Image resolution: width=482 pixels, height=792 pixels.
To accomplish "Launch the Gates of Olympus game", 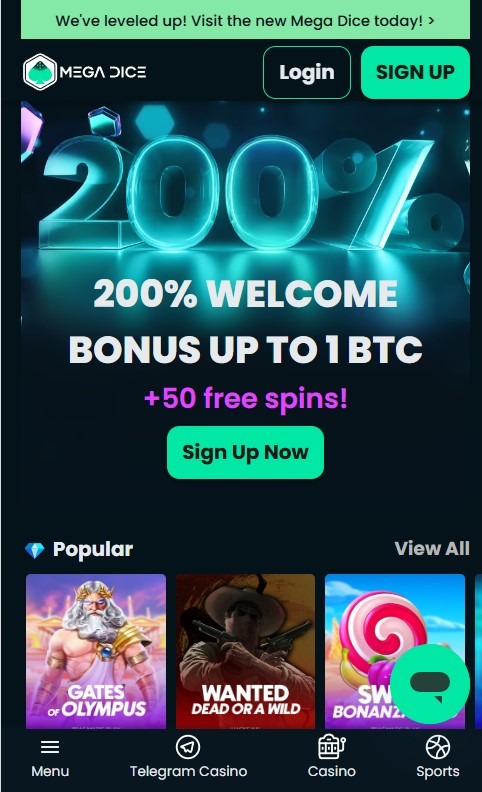I will (x=96, y=652).
